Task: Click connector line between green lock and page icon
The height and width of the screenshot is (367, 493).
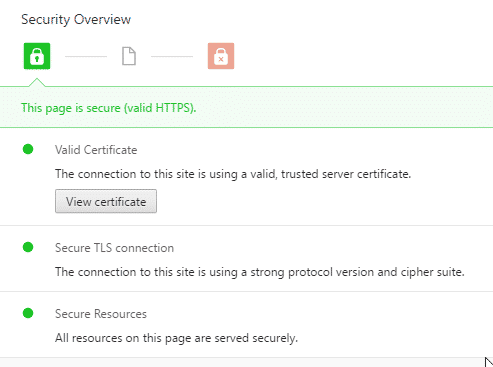Action: tap(86, 56)
